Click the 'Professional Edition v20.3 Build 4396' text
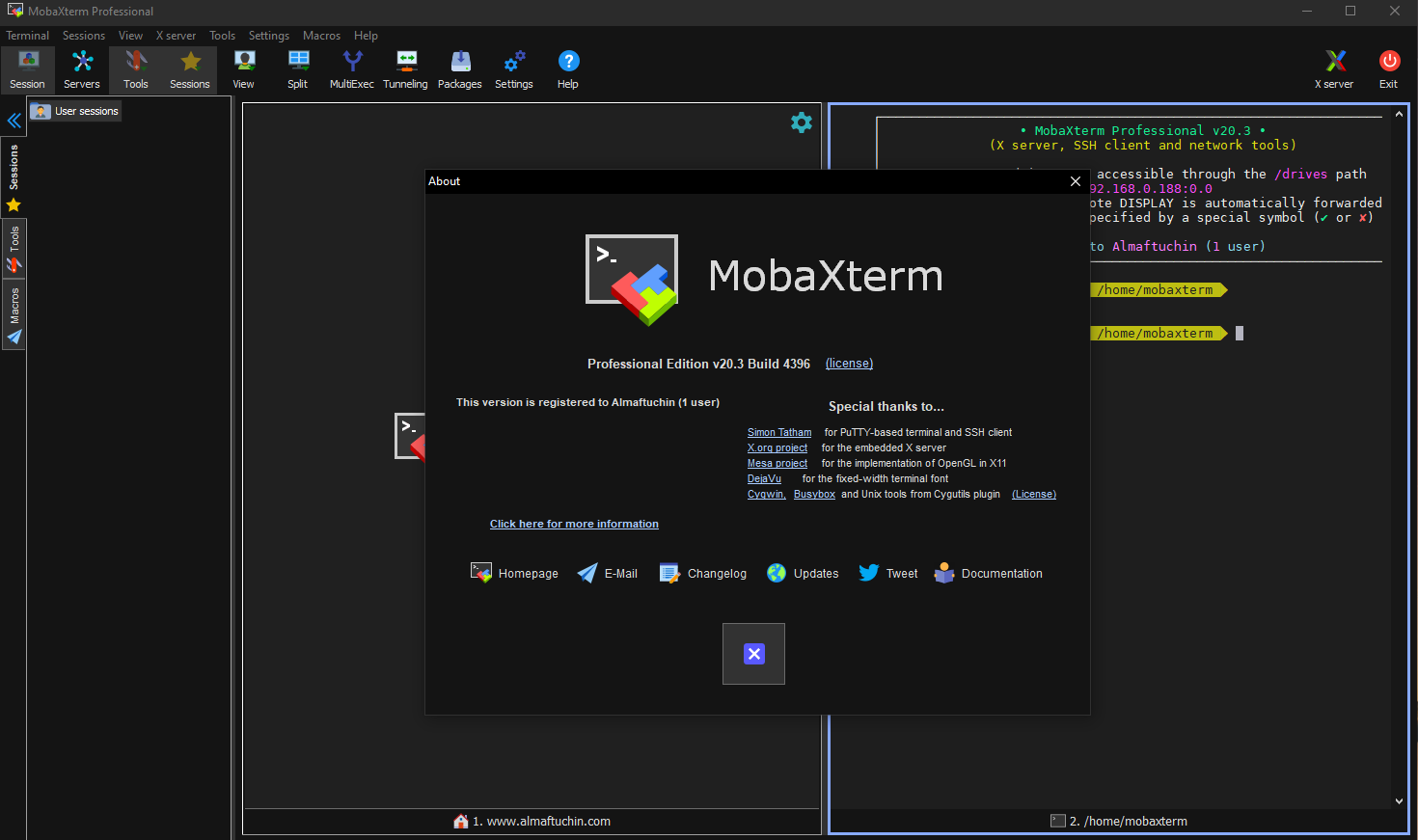 (x=698, y=364)
